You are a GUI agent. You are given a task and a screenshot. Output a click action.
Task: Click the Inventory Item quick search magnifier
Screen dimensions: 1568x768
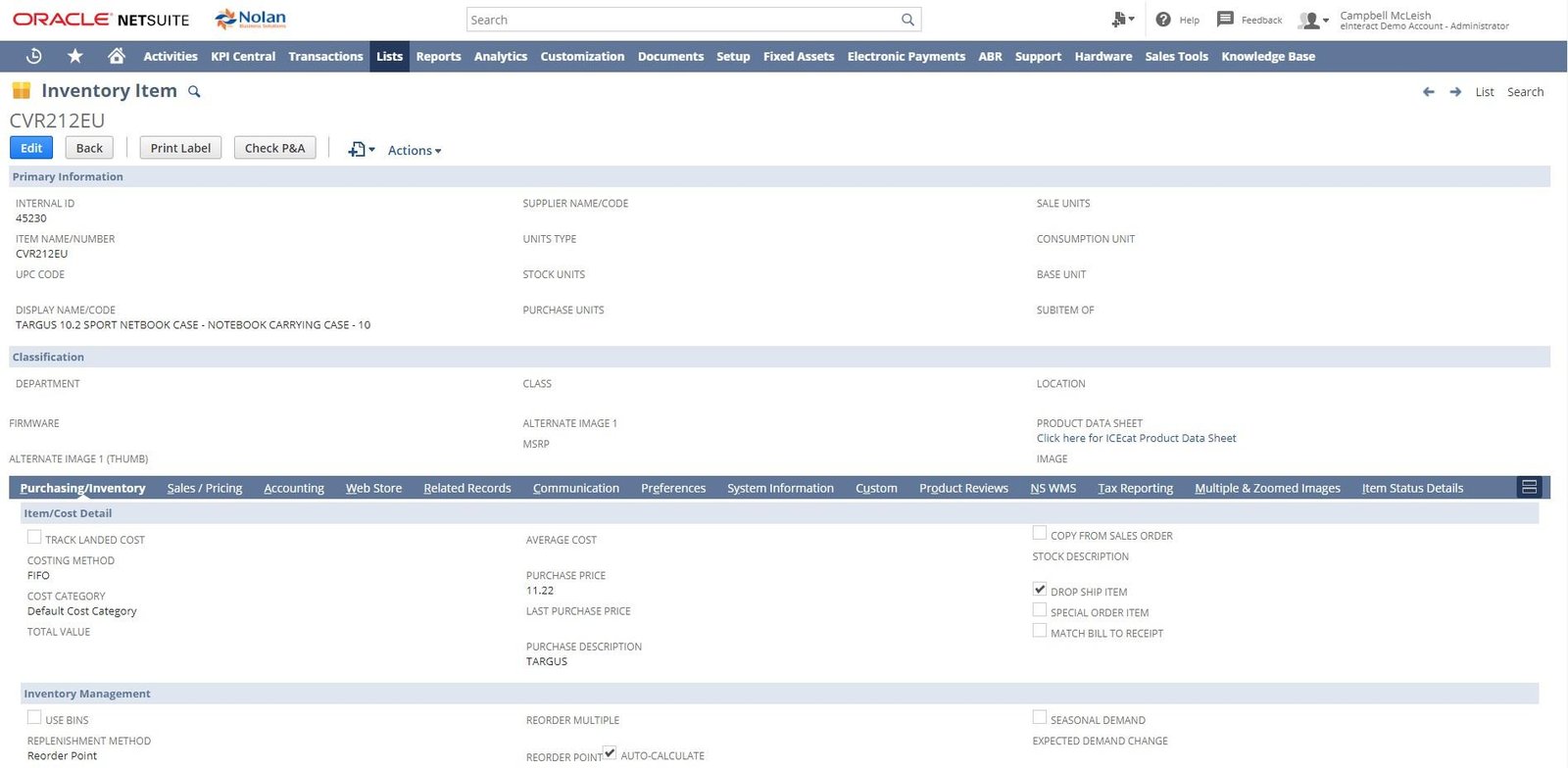click(194, 91)
